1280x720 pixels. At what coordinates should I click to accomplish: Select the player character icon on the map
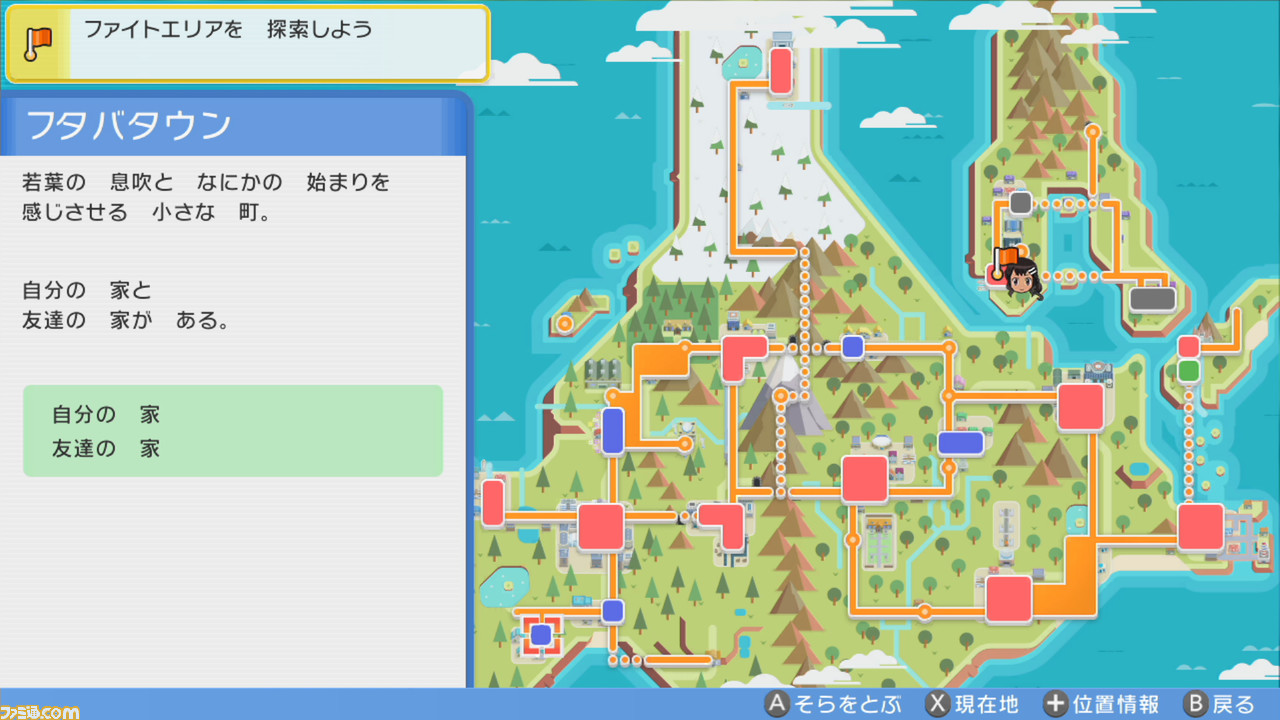pyautogui.click(x=1024, y=282)
